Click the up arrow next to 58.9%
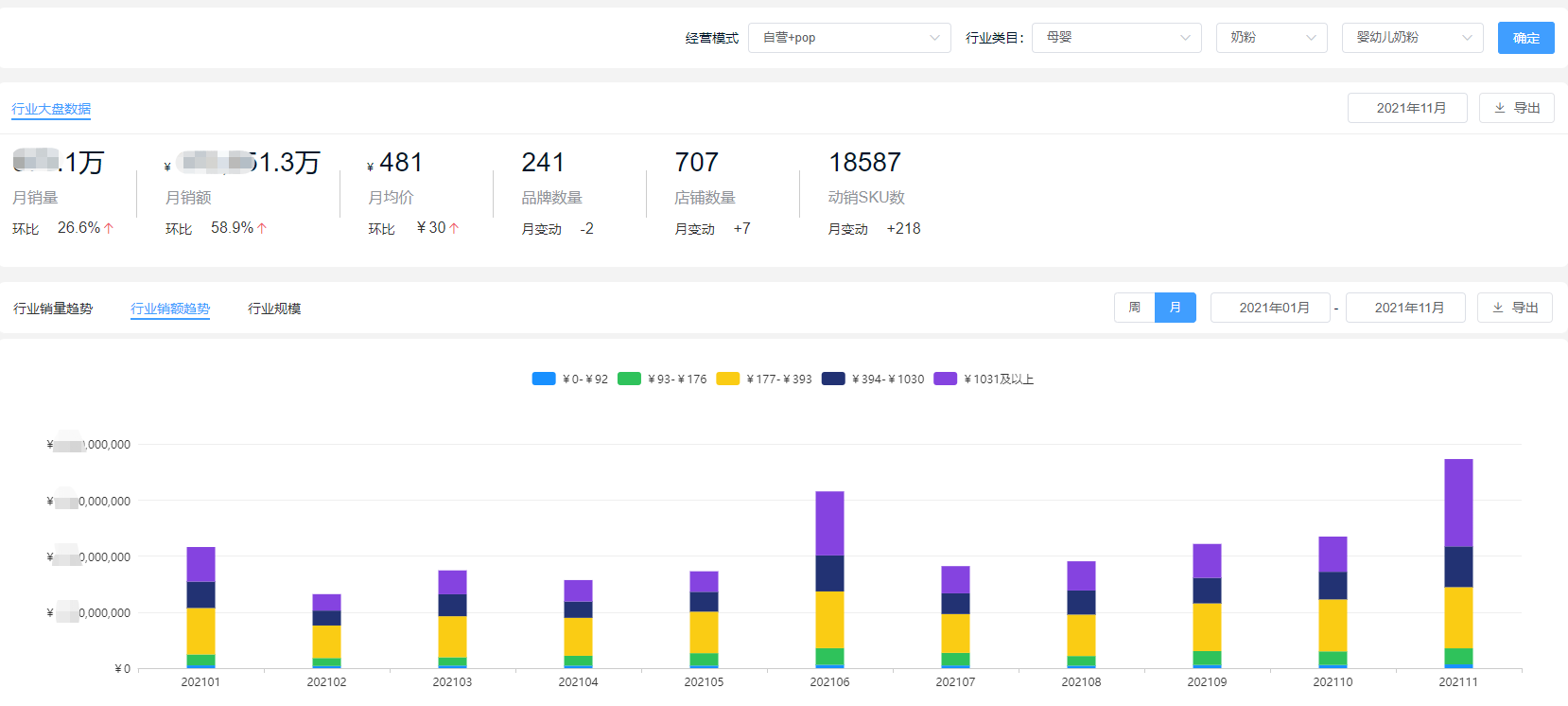This screenshot has height=706, width=1568. tap(262, 228)
